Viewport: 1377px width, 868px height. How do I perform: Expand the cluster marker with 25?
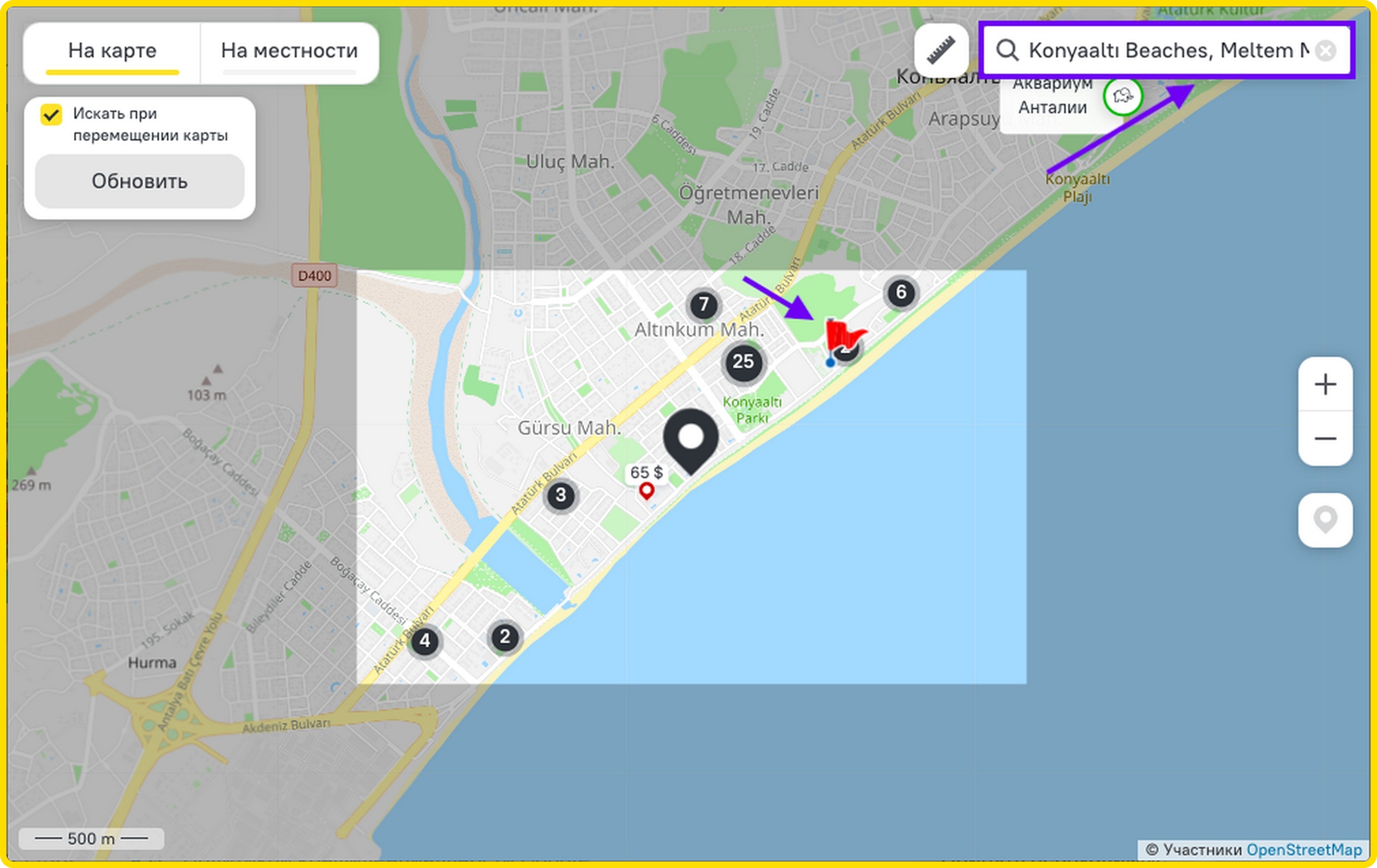[743, 361]
